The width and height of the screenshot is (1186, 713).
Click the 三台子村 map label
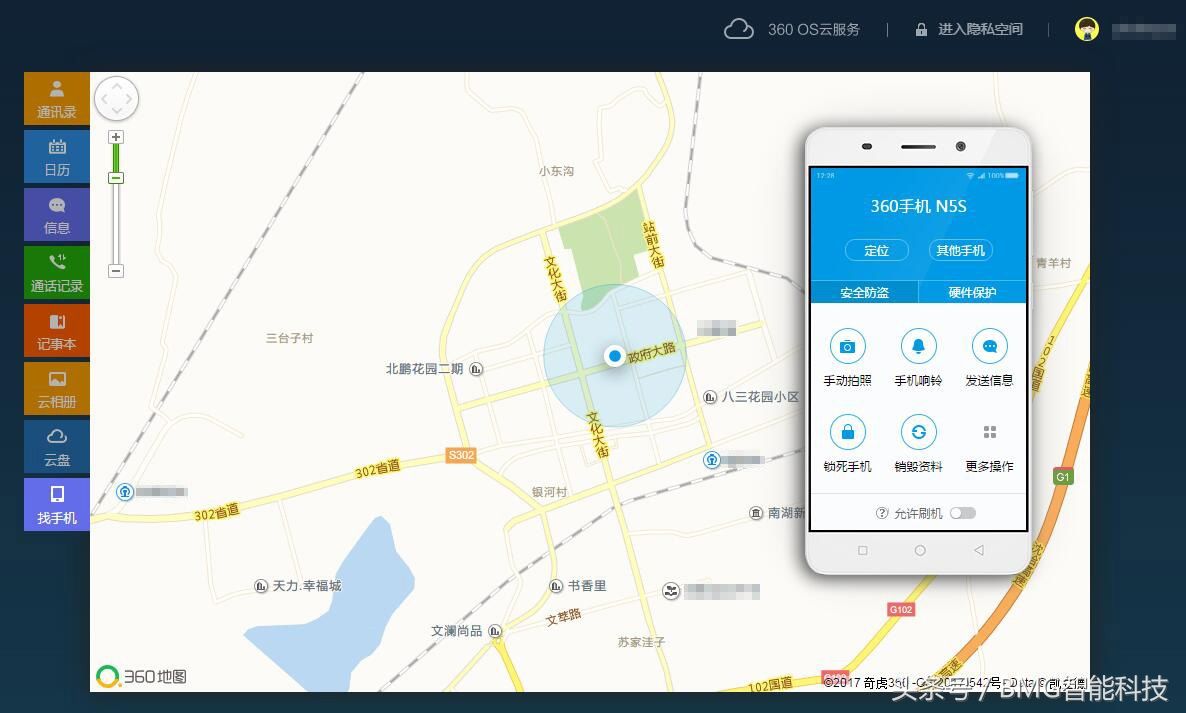point(289,338)
